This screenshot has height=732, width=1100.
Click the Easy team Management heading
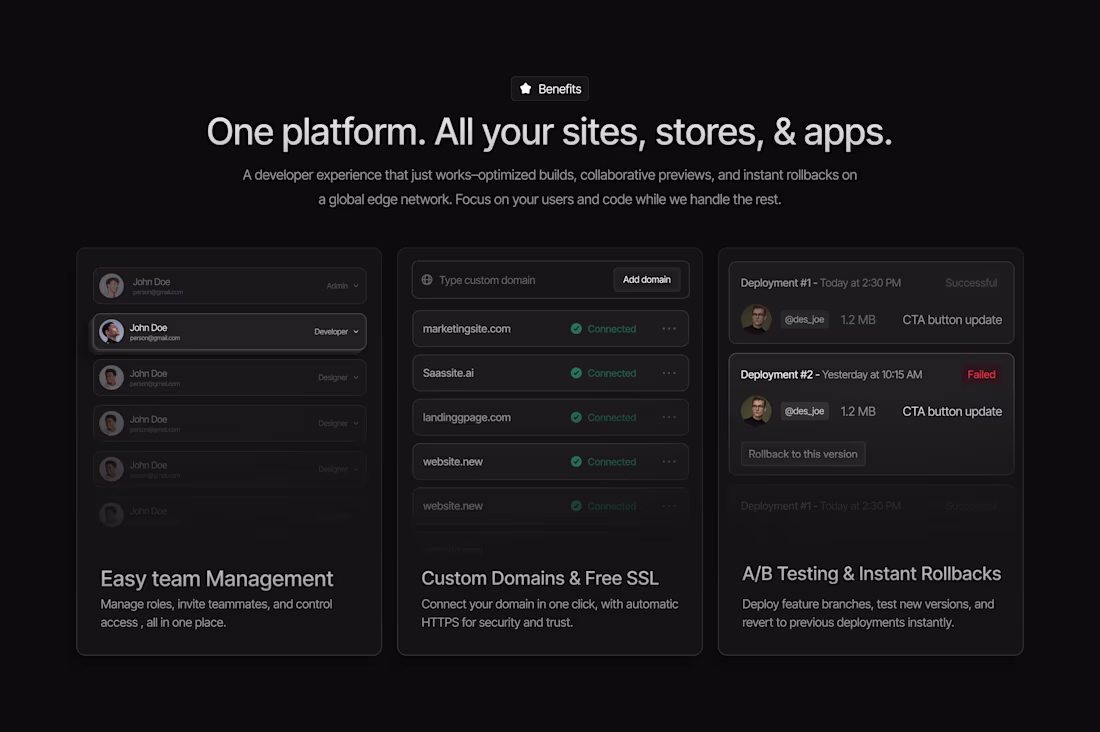[217, 578]
